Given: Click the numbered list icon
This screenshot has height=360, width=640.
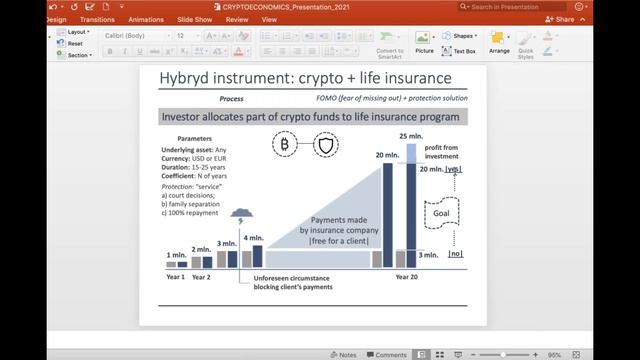Looking at the screenshot, I should pyautogui.click(x=287, y=36).
